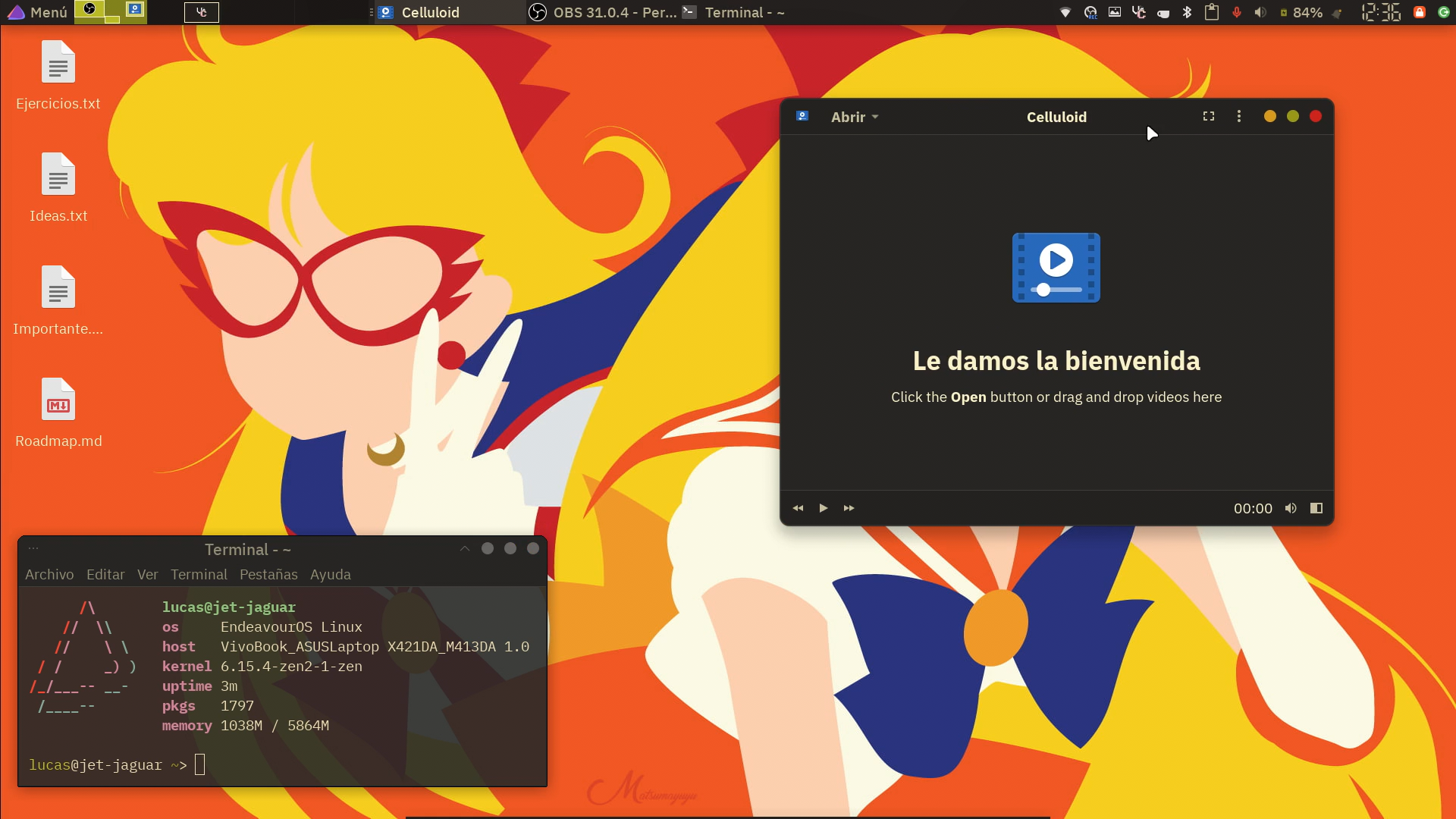Click Celluloid mini window in workspace switcher

click(x=135, y=9)
